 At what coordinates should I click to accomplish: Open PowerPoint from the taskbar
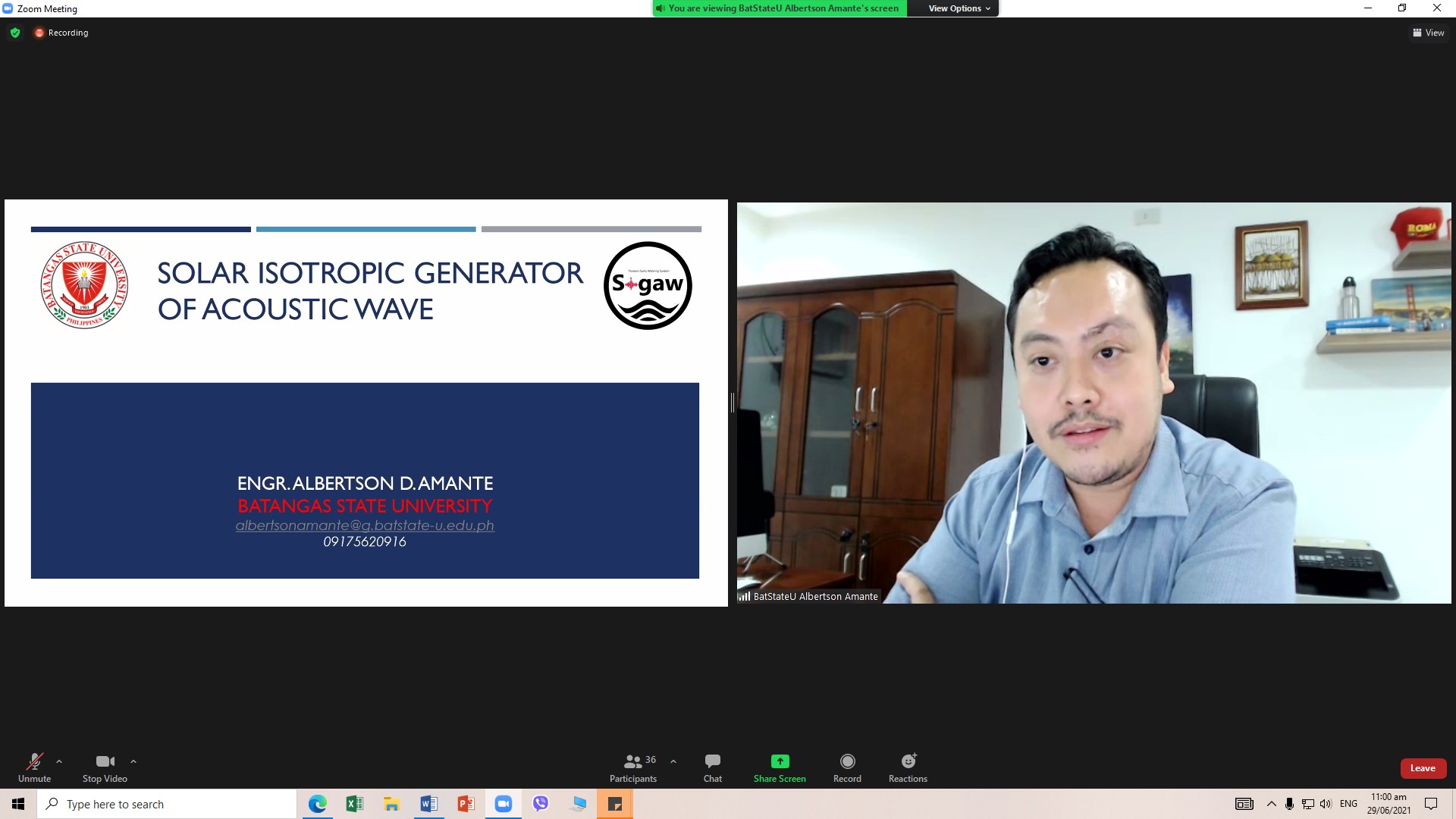[x=466, y=804]
